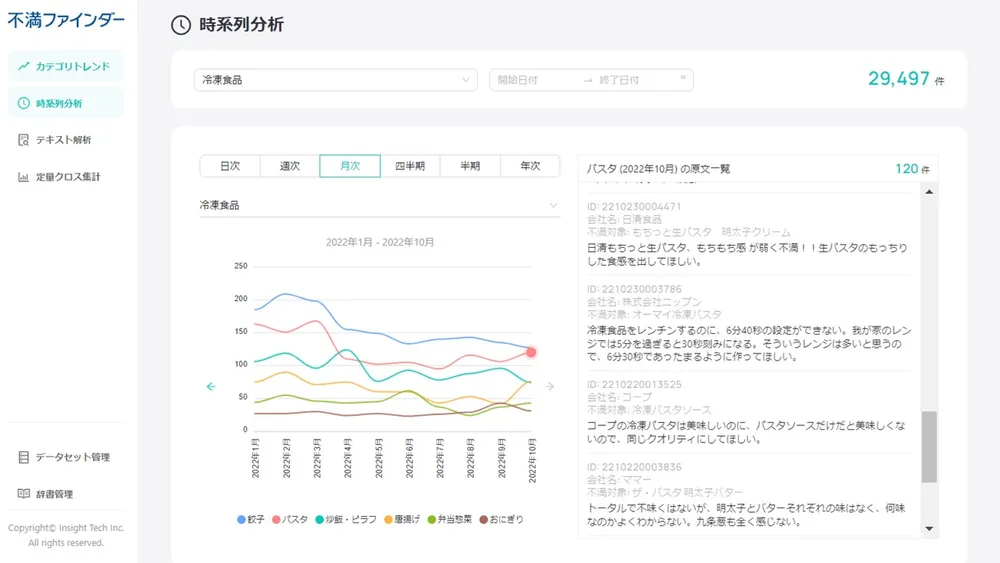Viewport: 1000px width, 563px height.
Task: Click the 辞書管理 book icon
Action: click(x=24, y=494)
